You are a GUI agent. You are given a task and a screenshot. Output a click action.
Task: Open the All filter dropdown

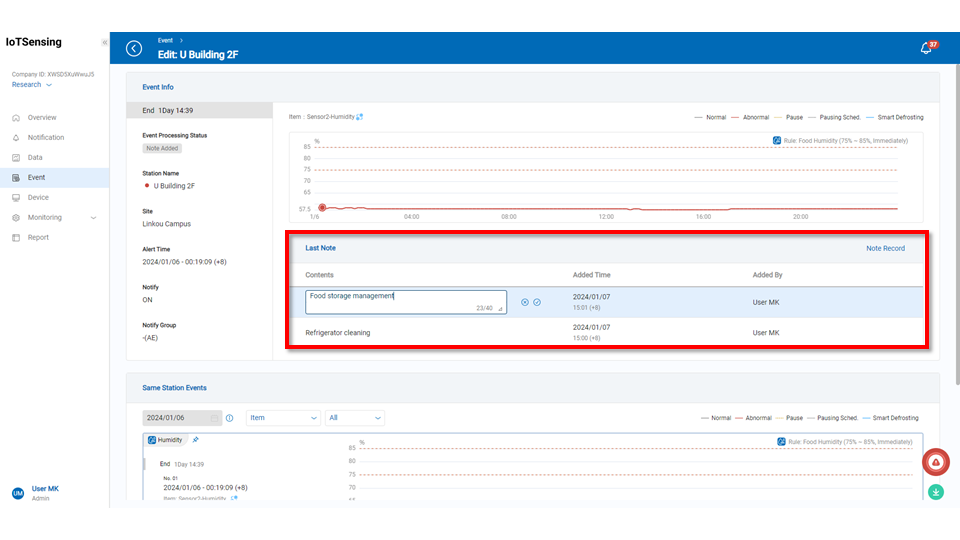tap(355, 418)
